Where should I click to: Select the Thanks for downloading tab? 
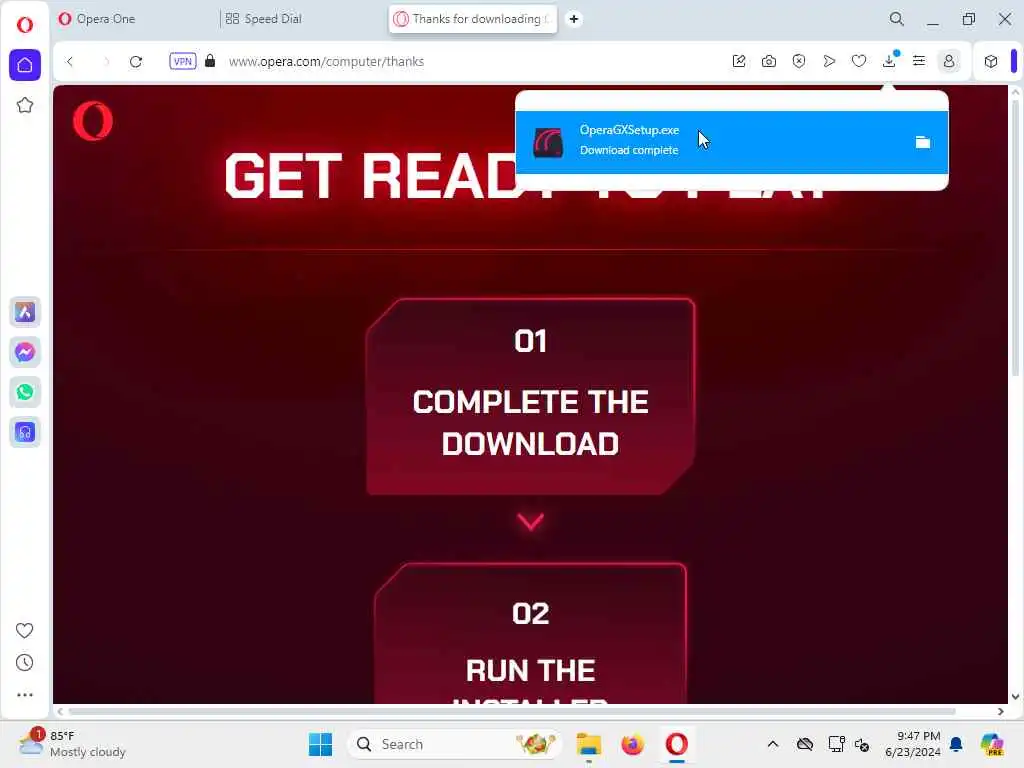click(x=473, y=19)
